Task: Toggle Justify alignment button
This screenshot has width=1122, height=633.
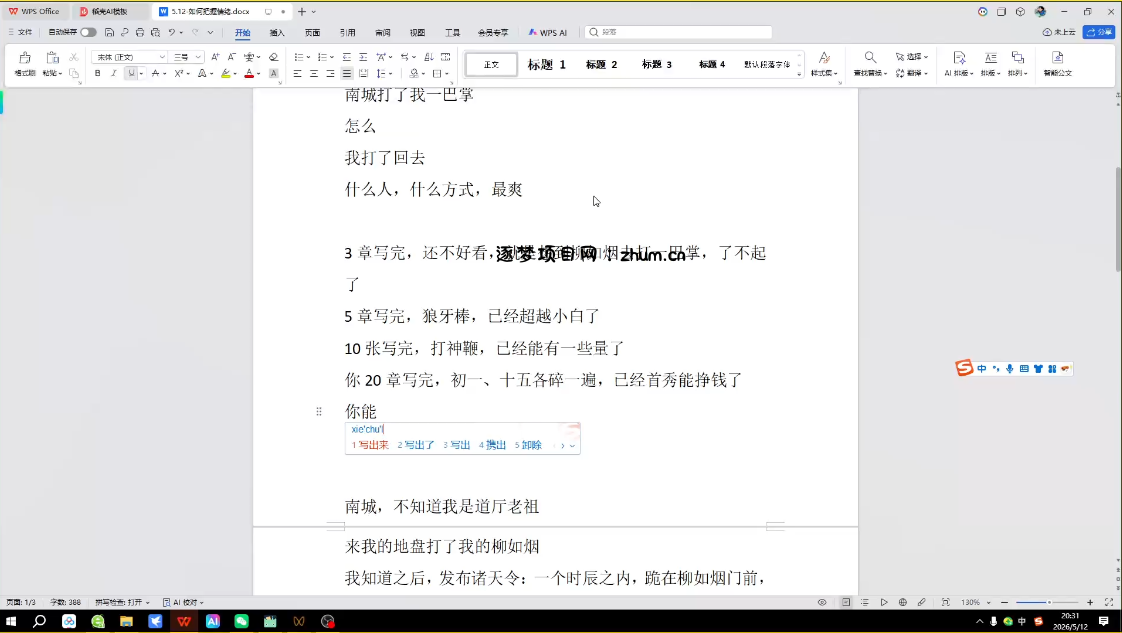Action: coord(346,73)
